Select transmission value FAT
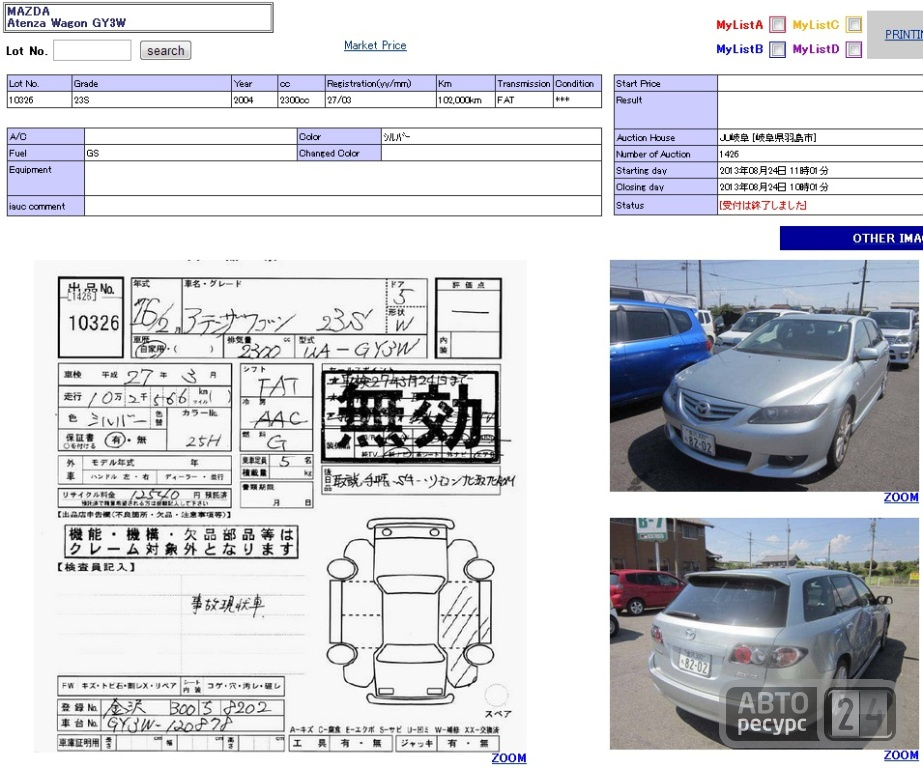 (x=524, y=100)
